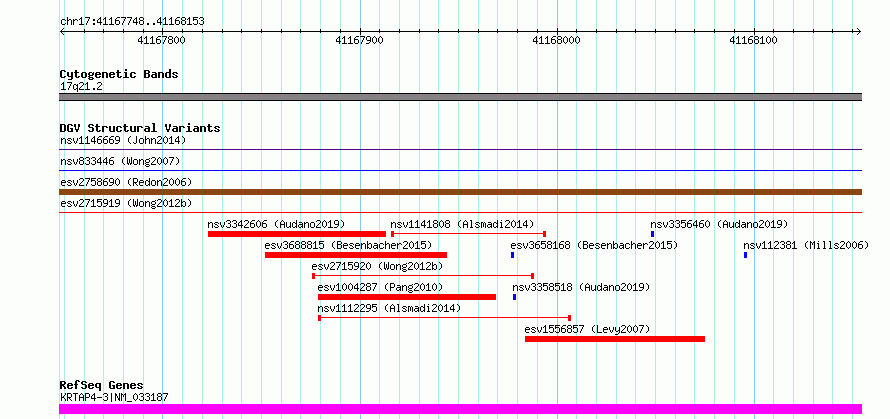Click the nsv833446 (Wong2007) label

(120, 161)
